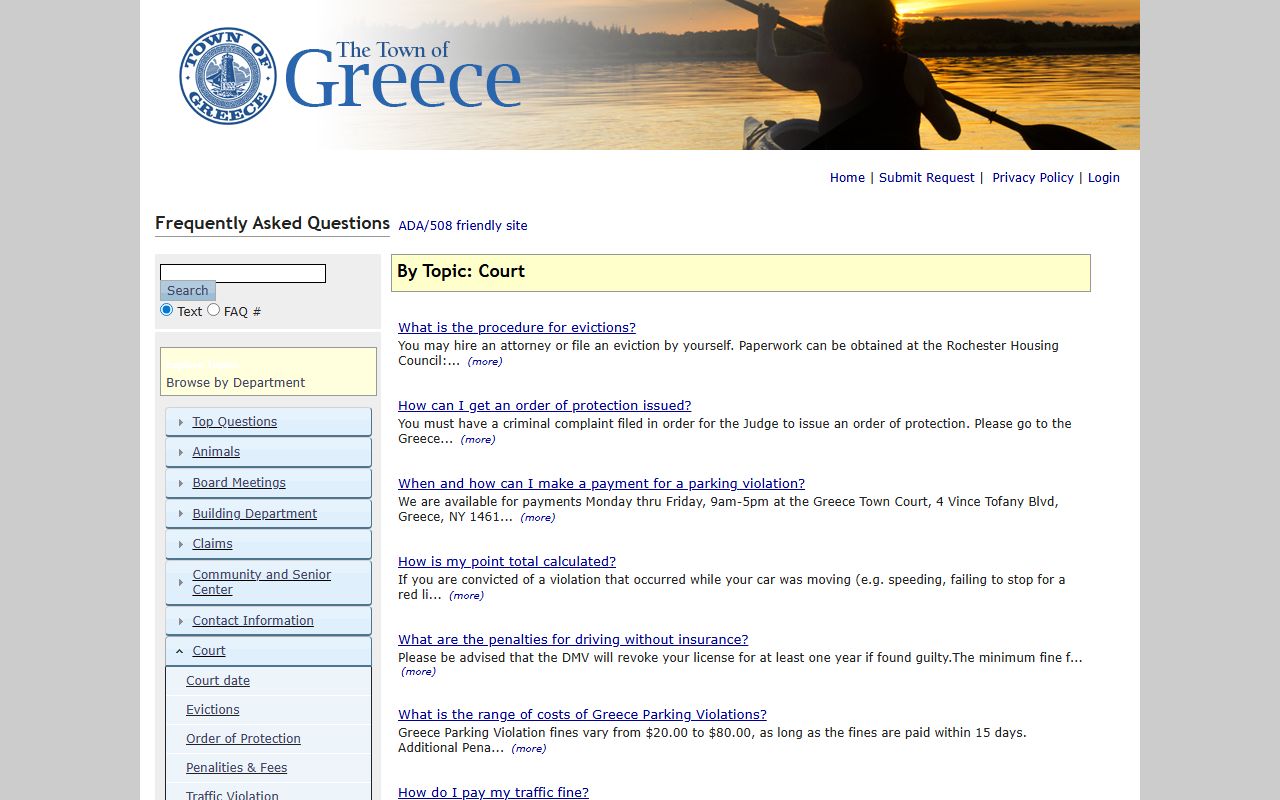Click (more) under the evictions answer
1280x800 pixels.
(x=485, y=362)
